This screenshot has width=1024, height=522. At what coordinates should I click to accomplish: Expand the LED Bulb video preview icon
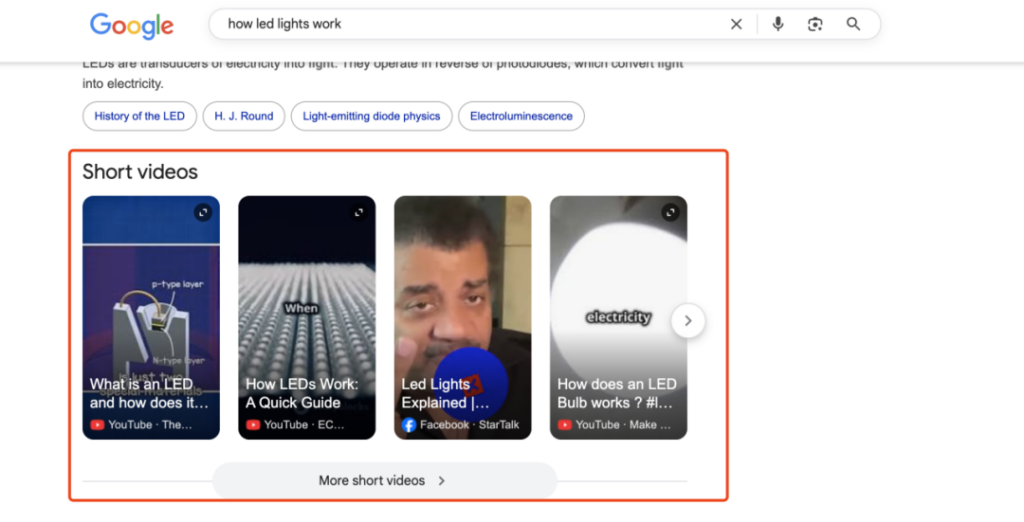click(x=671, y=212)
